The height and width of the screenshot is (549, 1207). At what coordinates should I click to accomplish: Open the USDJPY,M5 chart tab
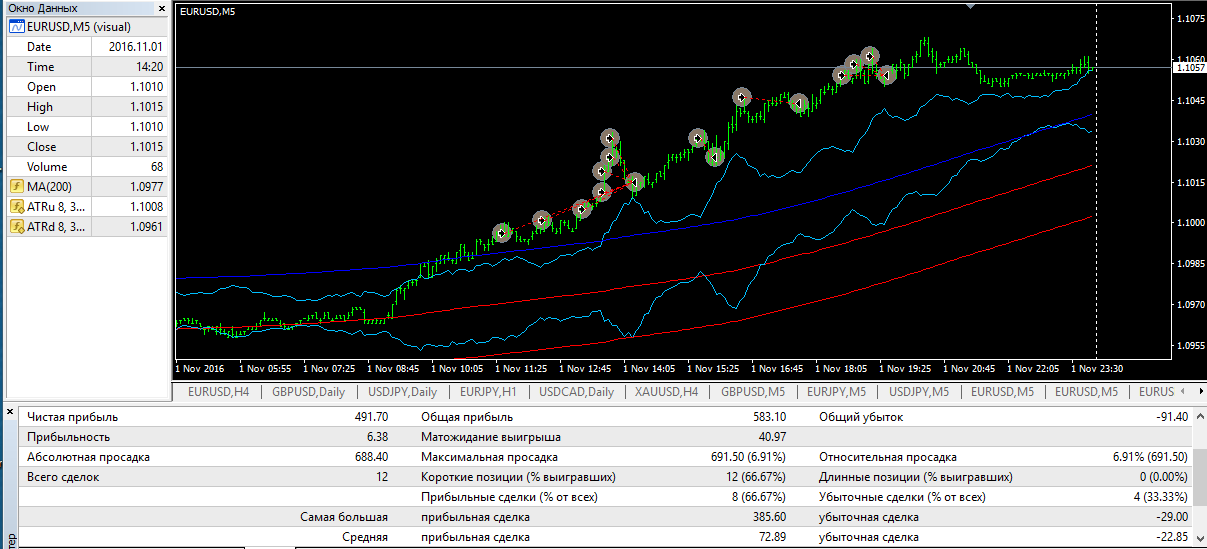click(920, 392)
